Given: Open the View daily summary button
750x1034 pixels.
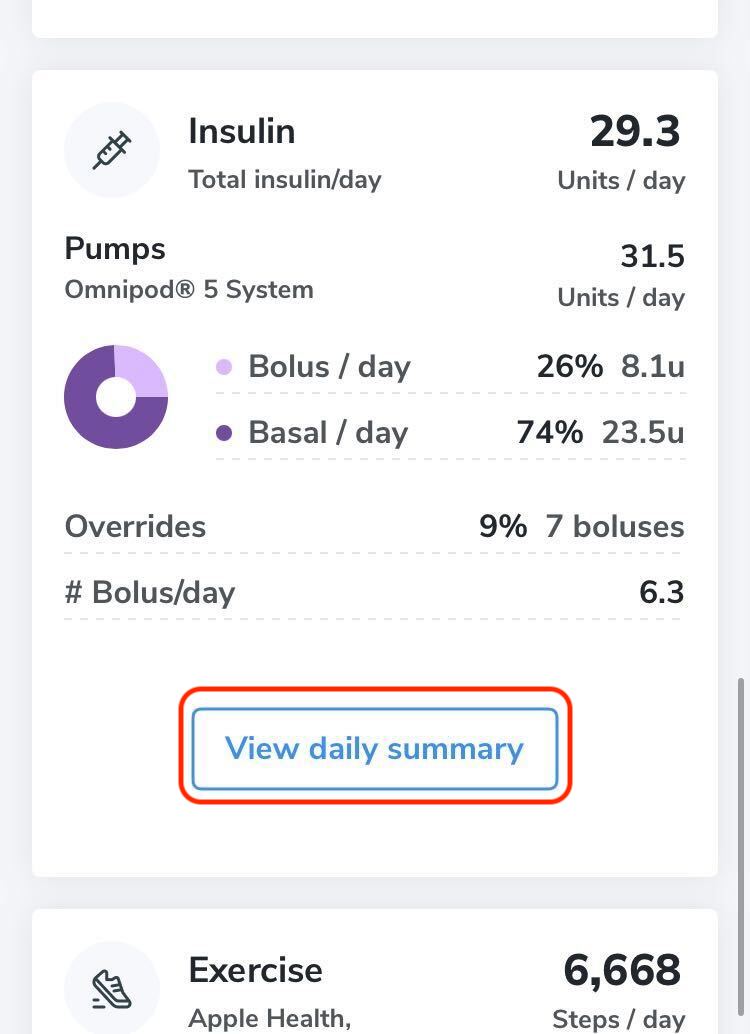Looking at the screenshot, I should tap(375, 748).
